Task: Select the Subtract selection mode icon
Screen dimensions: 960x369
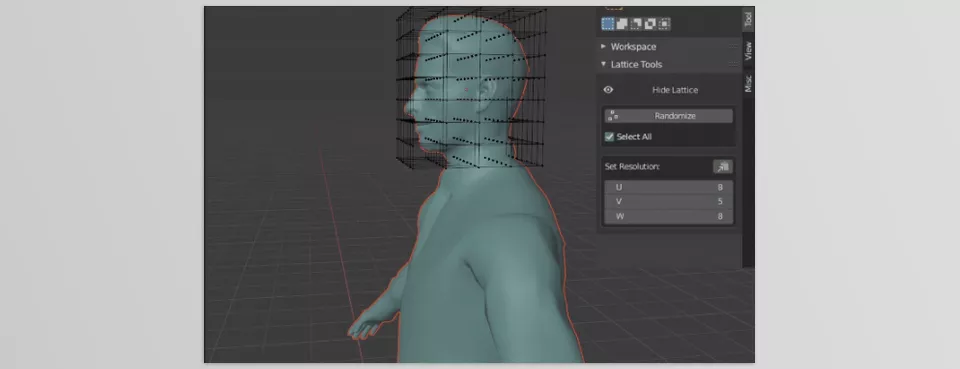Action: (x=636, y=24)
